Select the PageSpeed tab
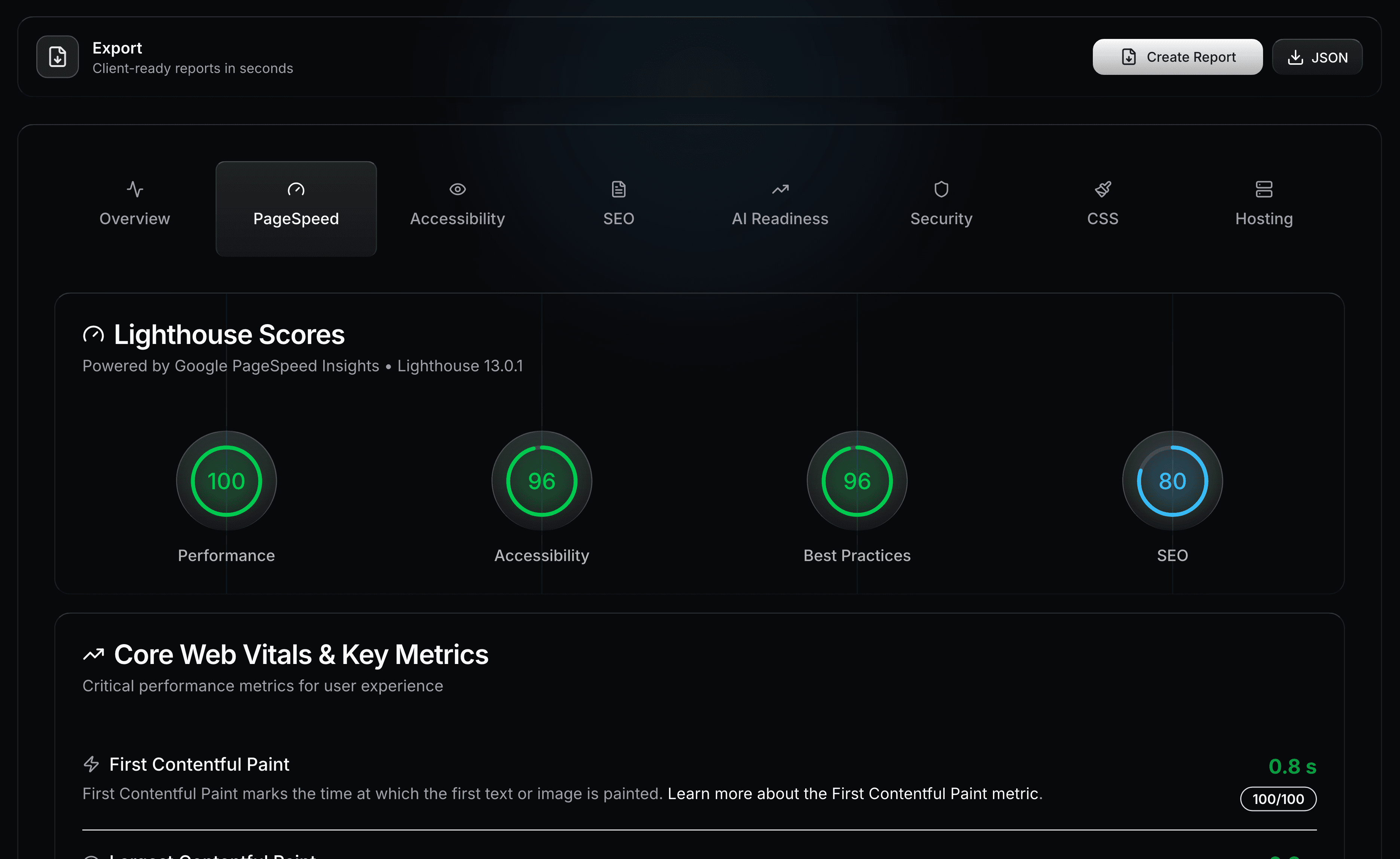This screenshot has width=1400, height=859. (x=296, y=208)
